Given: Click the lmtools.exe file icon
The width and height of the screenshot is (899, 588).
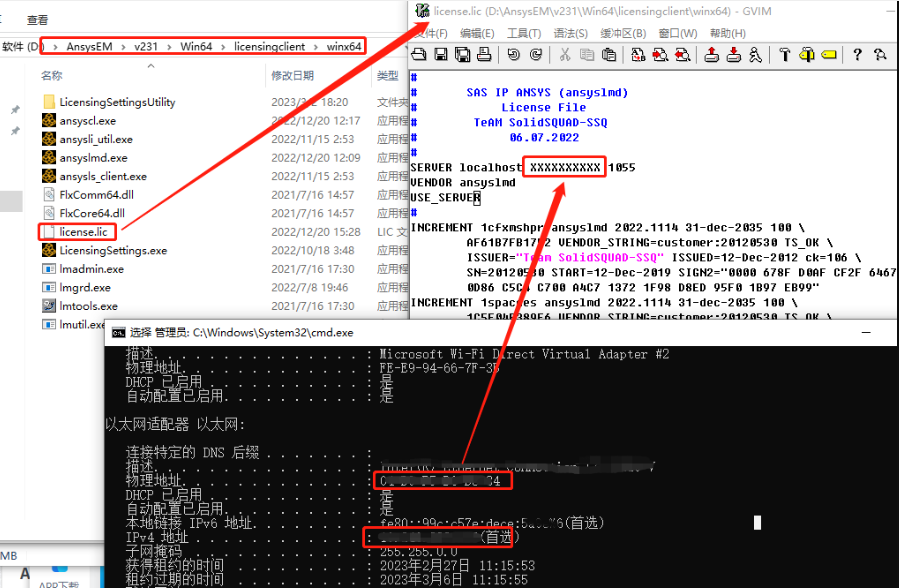Looking at the screenshot, I should tap(49, 306).
